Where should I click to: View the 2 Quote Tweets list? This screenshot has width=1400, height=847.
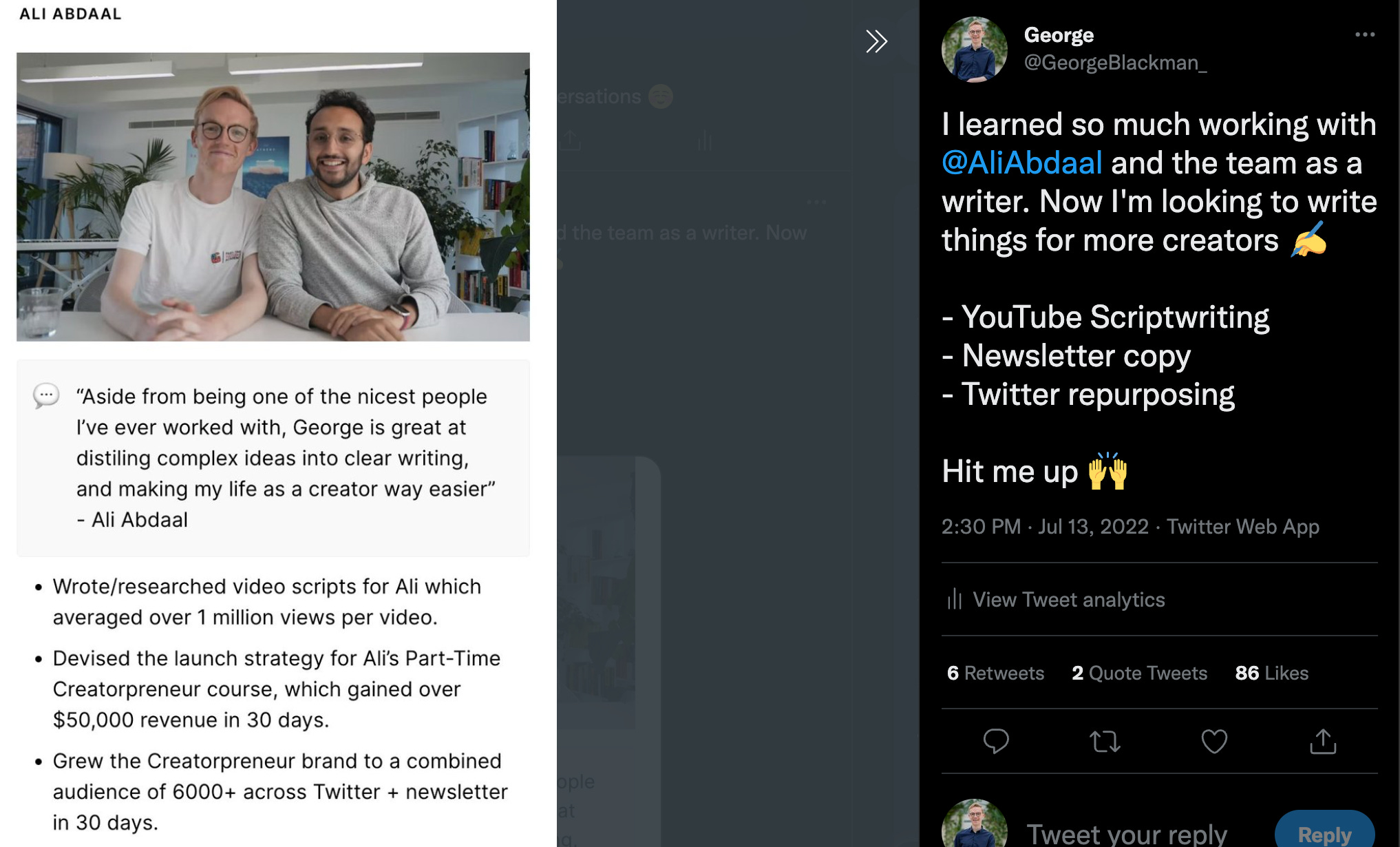click(x=1139, y=673)
